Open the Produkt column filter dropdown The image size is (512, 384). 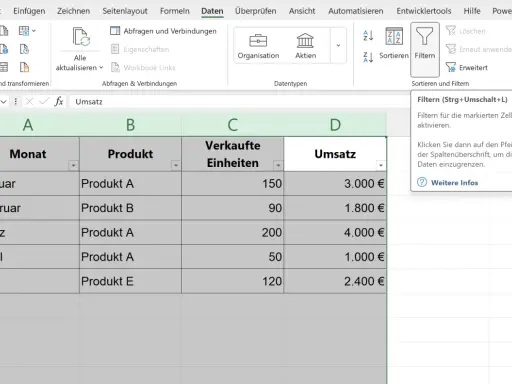click(x=175, y=165)
